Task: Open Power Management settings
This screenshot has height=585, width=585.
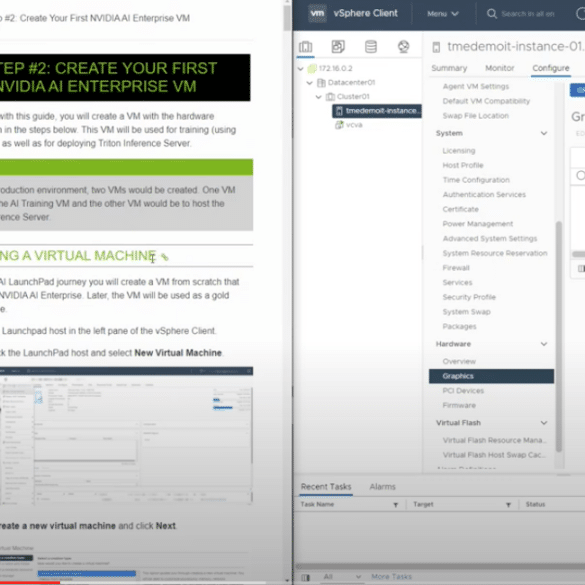Action: (478, 224)
